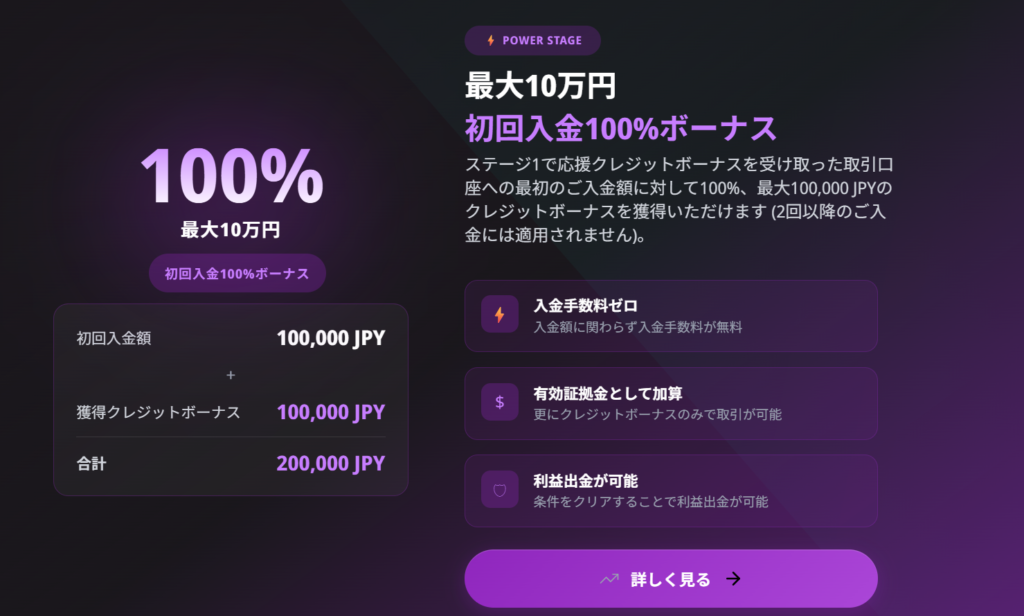The width and height of the screenshot is (1024, 616).
Task: Click the shield icon beside 利益出金が可能
Action: tap(500, 490)
